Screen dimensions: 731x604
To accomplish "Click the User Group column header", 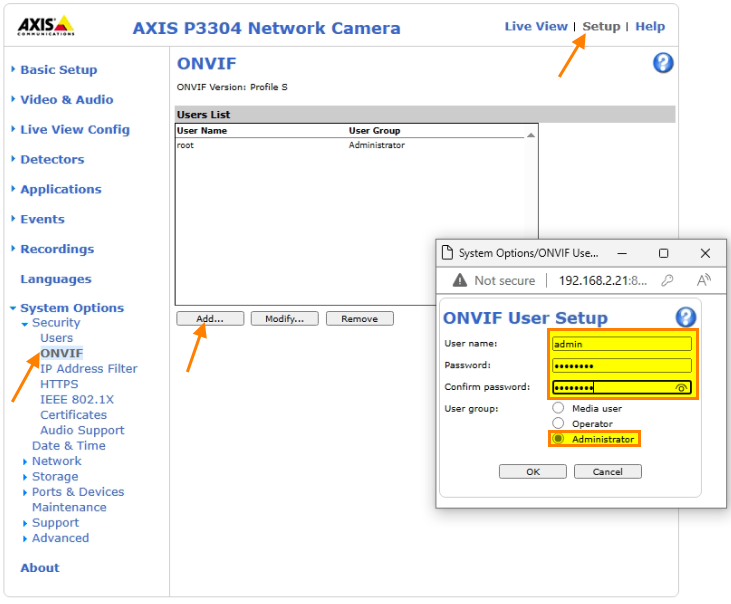I will 374,130.
